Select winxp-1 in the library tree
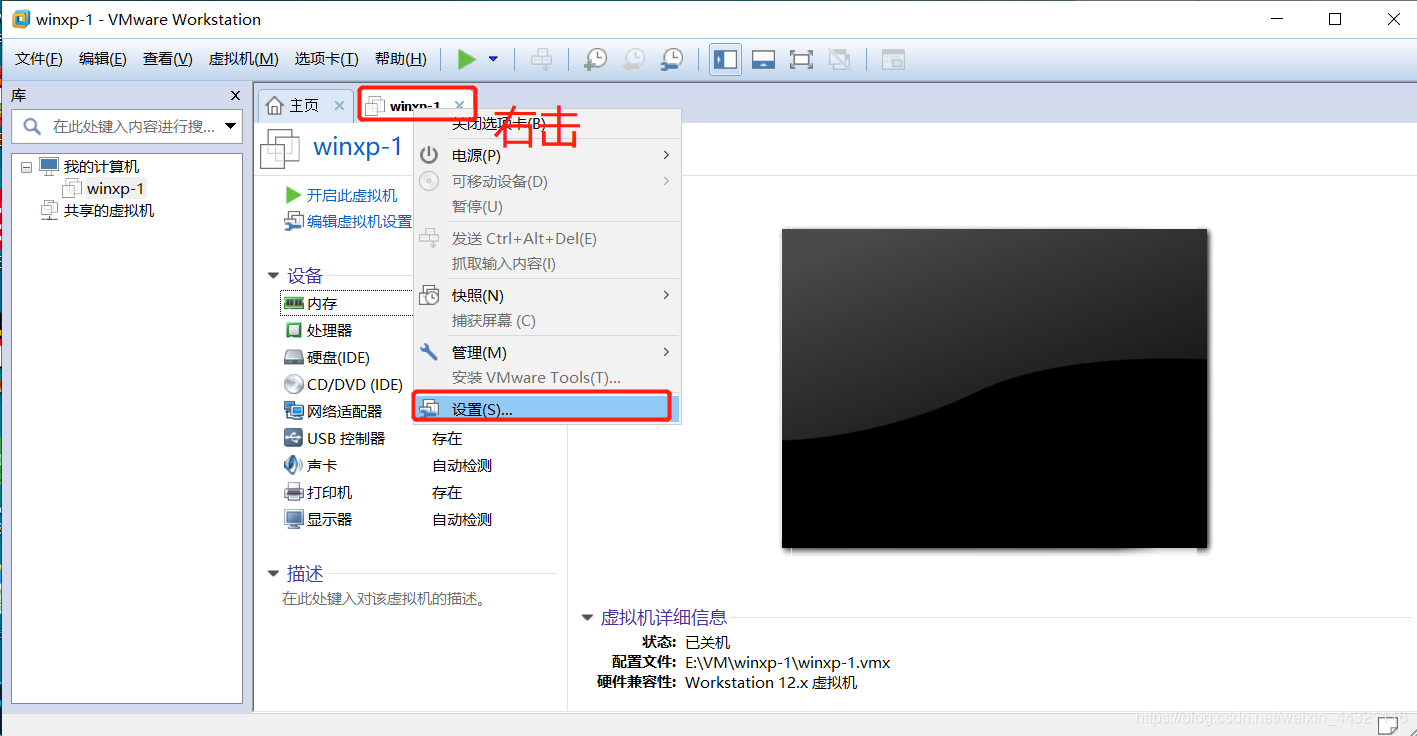The image size is (1417, 736). pyautogui.click(x=115, y=188)
